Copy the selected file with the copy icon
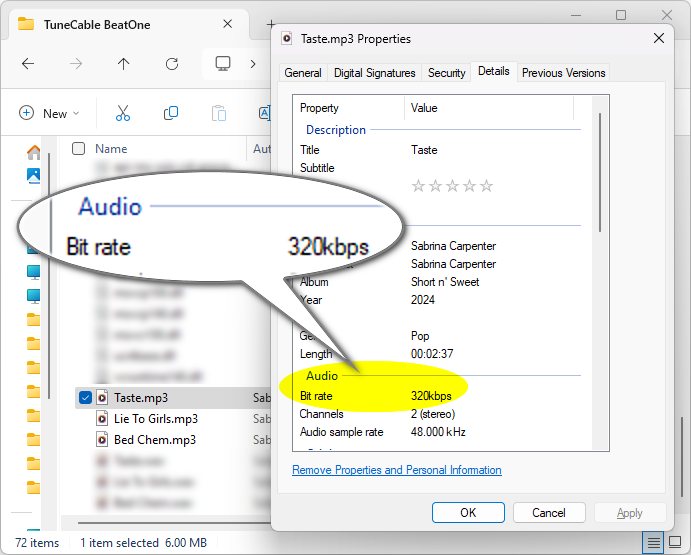691x555 pixels. click(171, 113)
